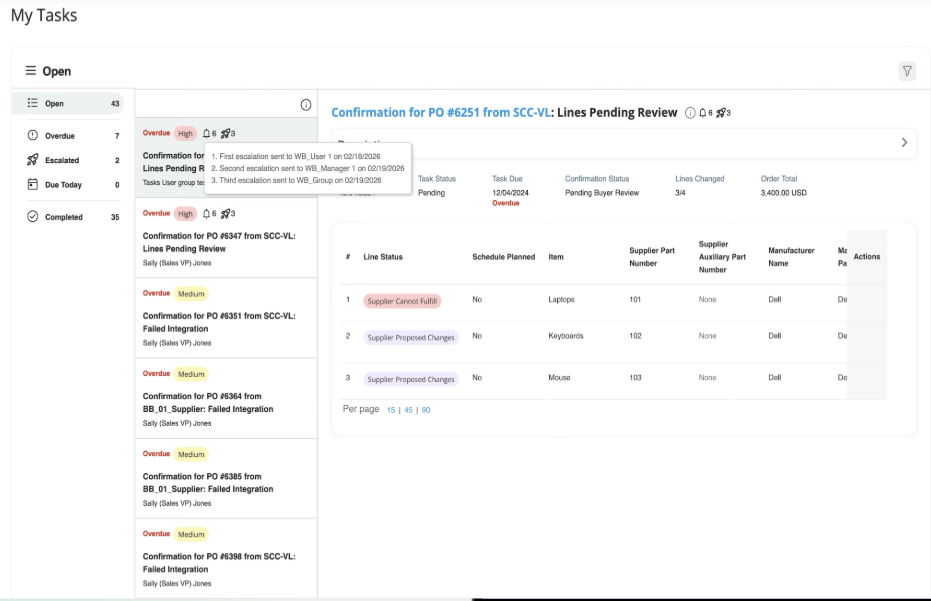Open task Confirmation for PO #6364 Failed Integration
931x601 pixels.
226,398
